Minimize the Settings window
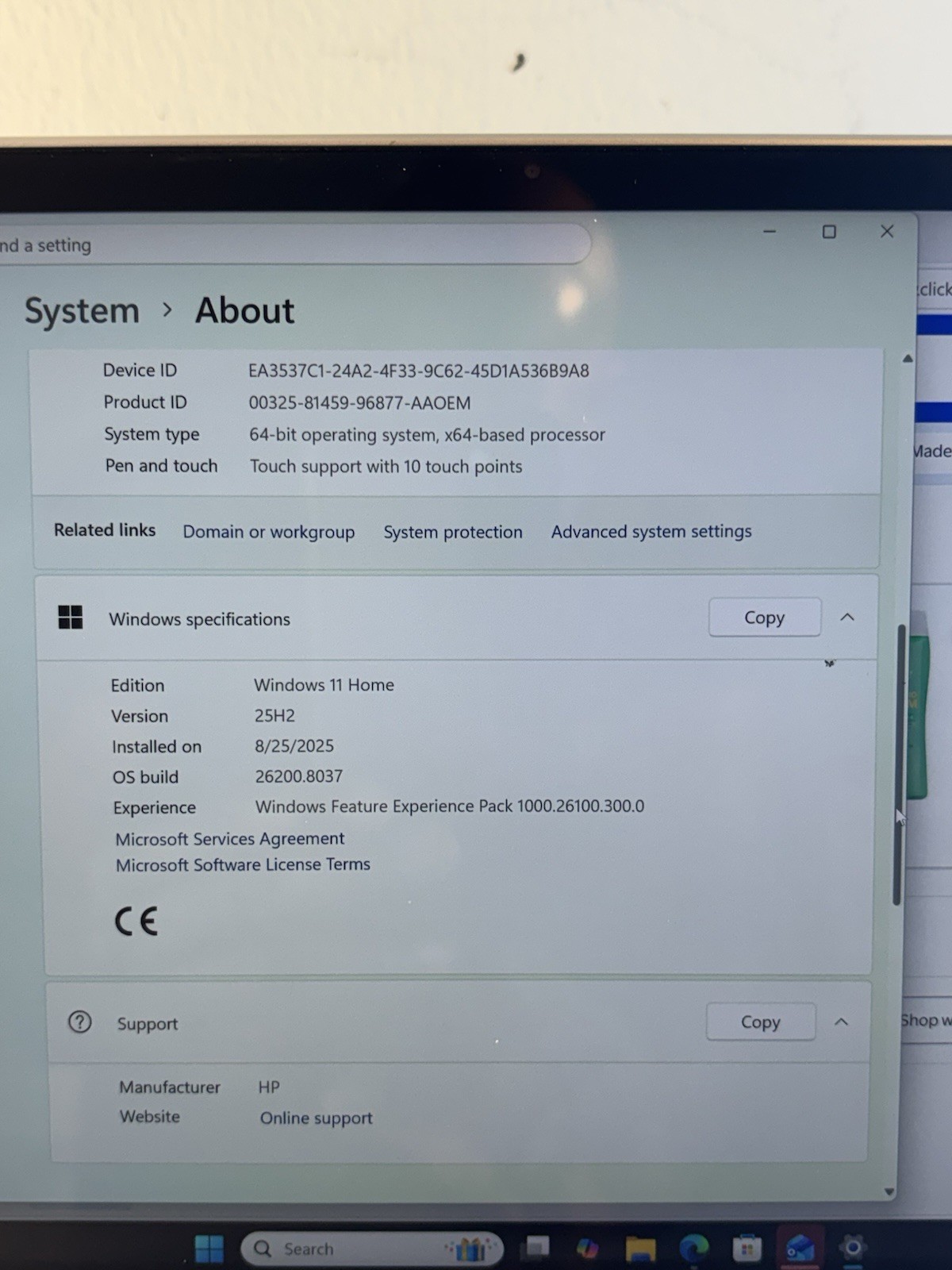Screen dimensions: 952x1270 pos(770,232)
